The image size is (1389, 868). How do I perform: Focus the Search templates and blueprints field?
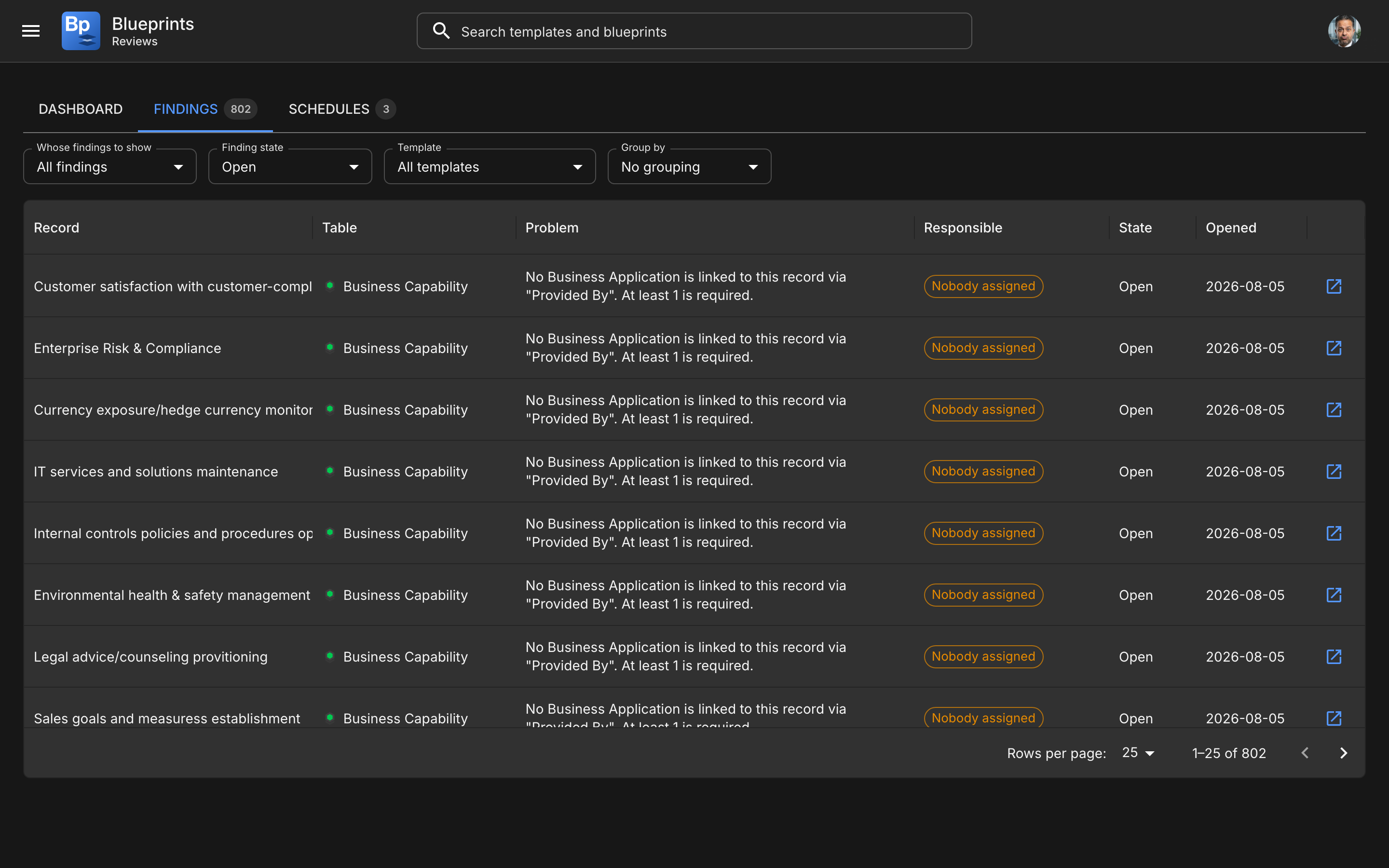click(694, 31)
